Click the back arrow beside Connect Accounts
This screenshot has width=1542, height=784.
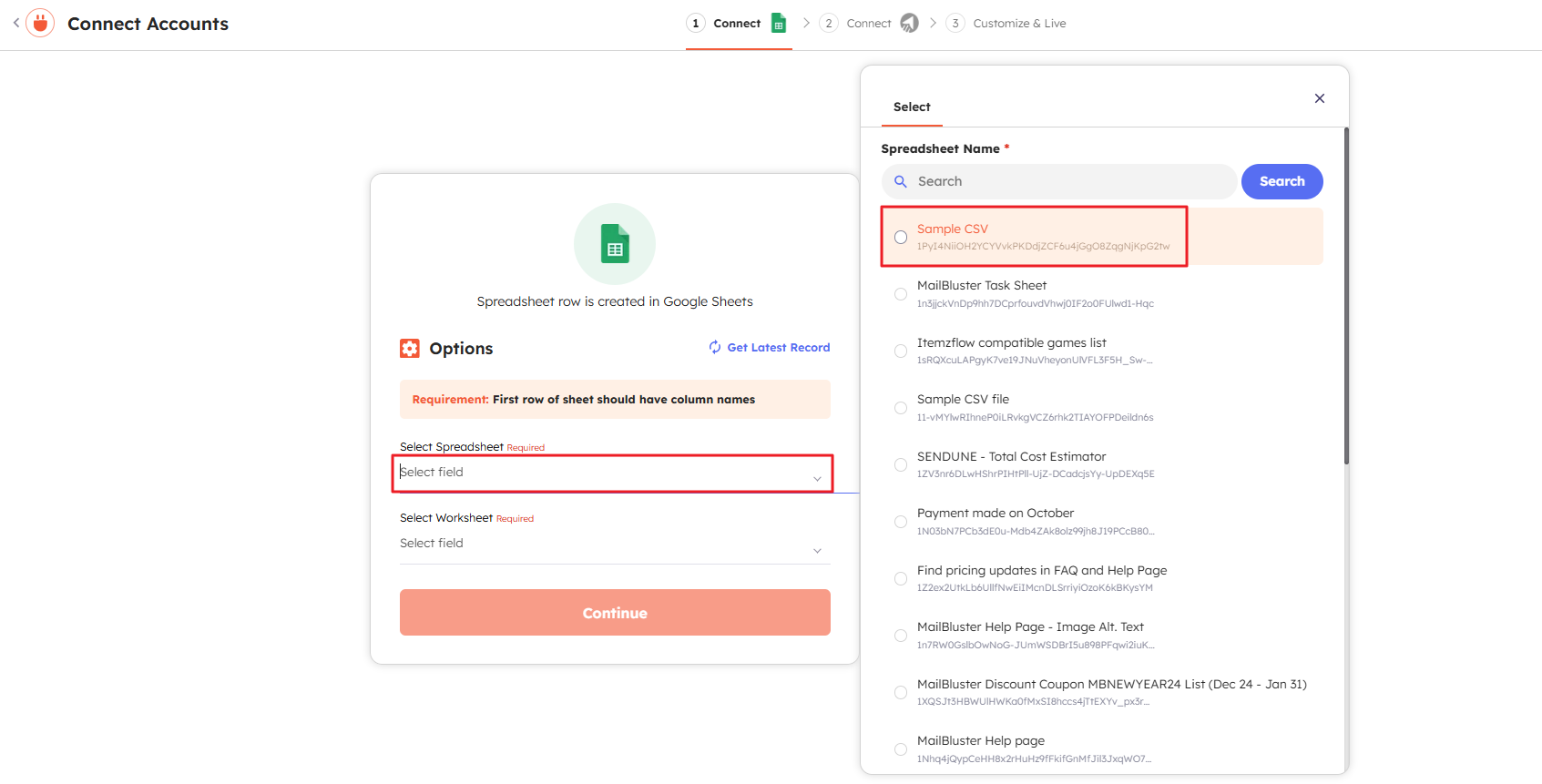(16, 23)
